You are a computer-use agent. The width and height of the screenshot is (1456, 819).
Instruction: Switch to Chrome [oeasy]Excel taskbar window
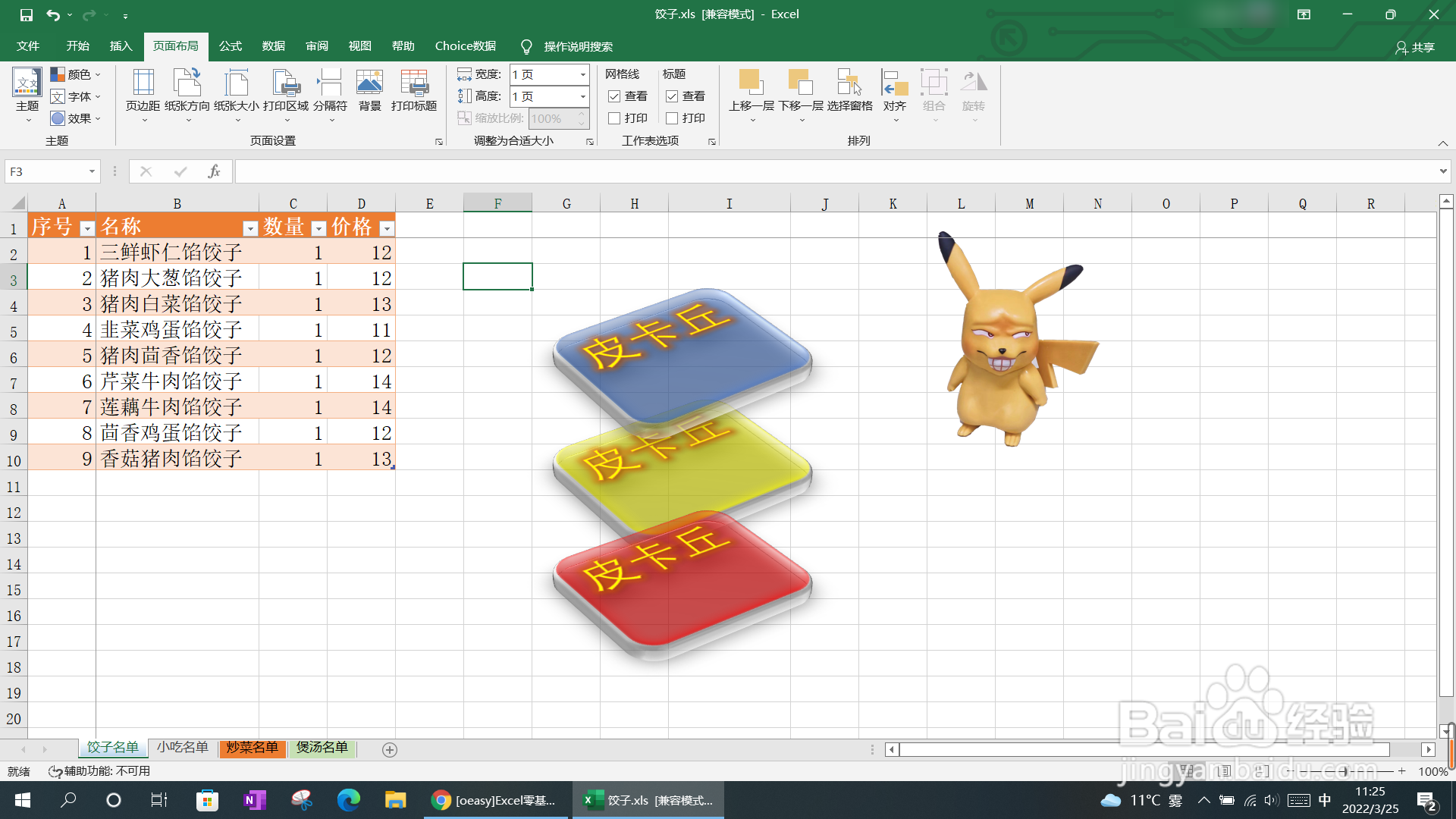pos(494,800)
